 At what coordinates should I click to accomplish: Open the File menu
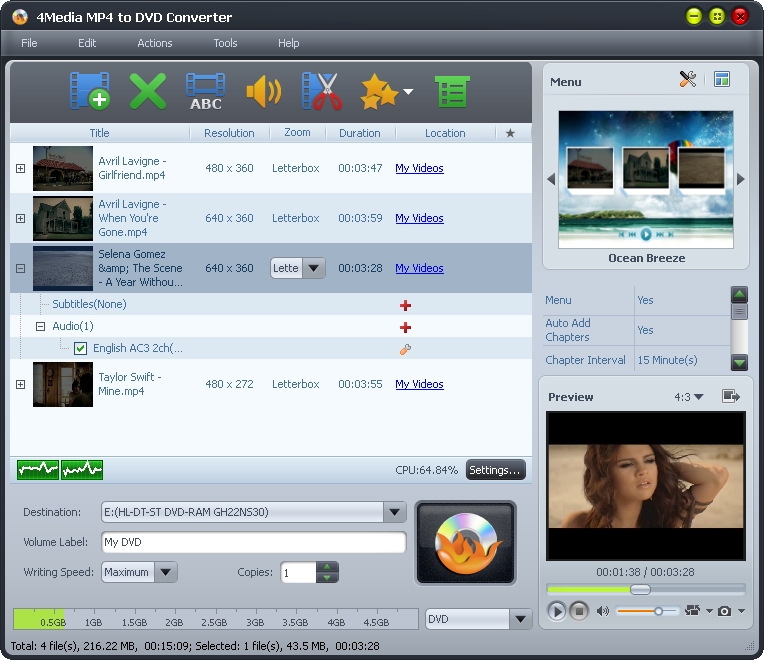pos(29,43)
